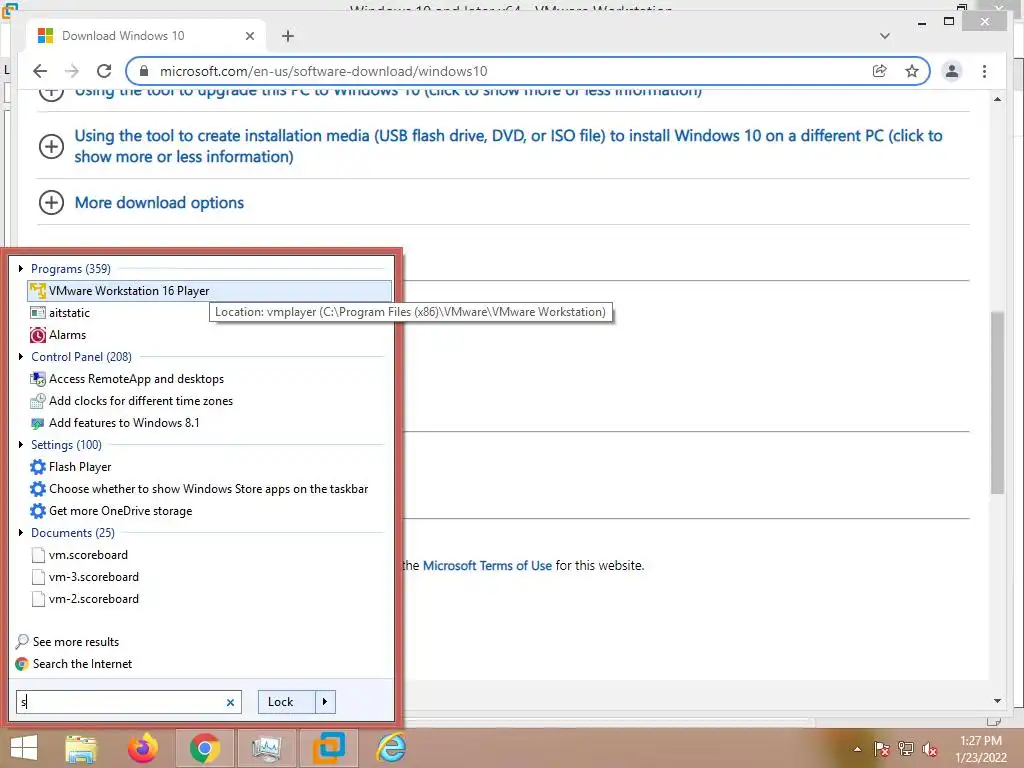
Task: Open the arrow menu beside Lock
Action: [325, 702]
